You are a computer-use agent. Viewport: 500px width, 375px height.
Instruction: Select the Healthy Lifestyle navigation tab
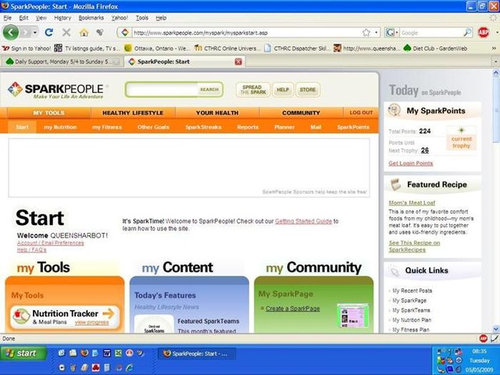[x=133, y=113]
